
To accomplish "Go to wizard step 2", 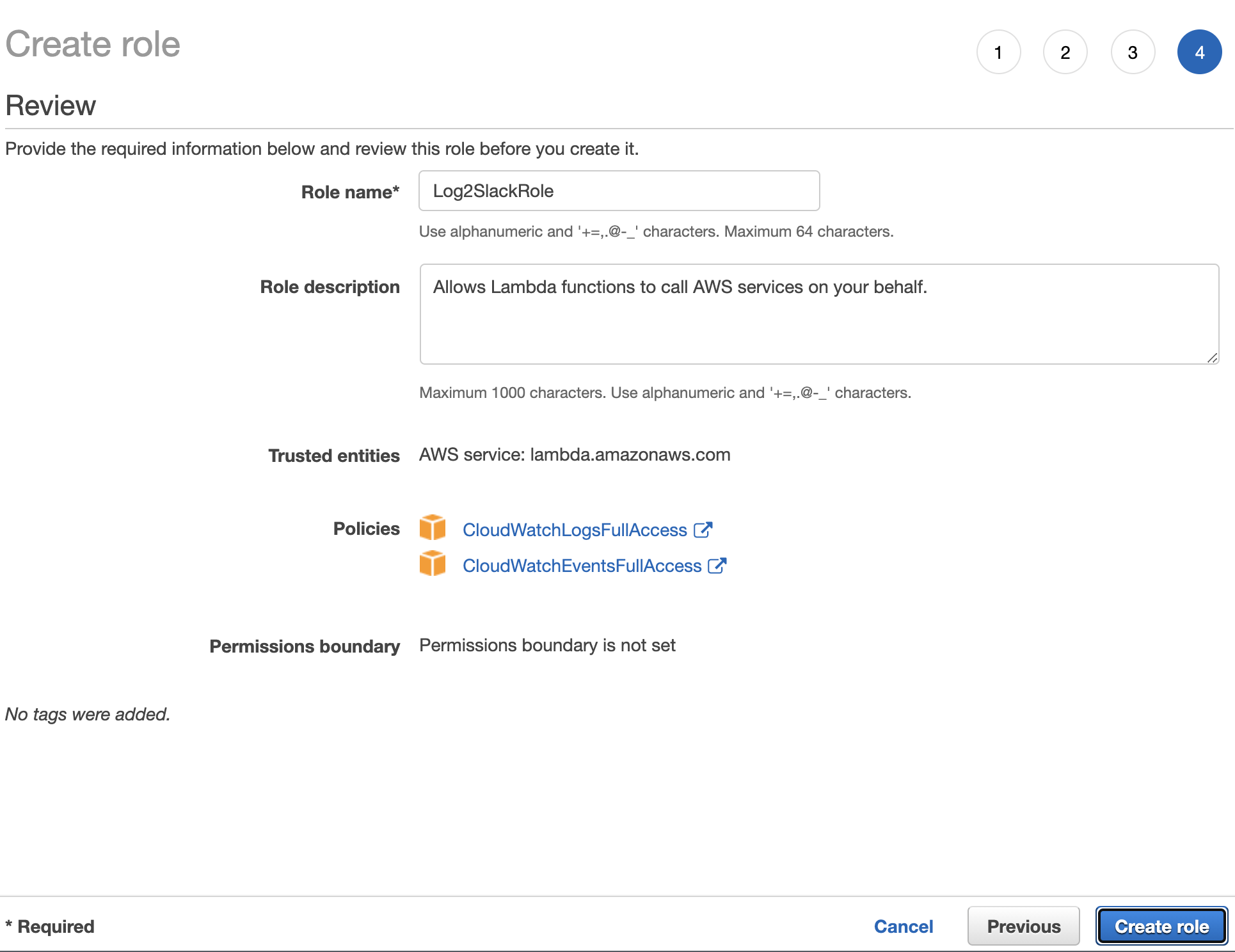I will (1065, 52).
